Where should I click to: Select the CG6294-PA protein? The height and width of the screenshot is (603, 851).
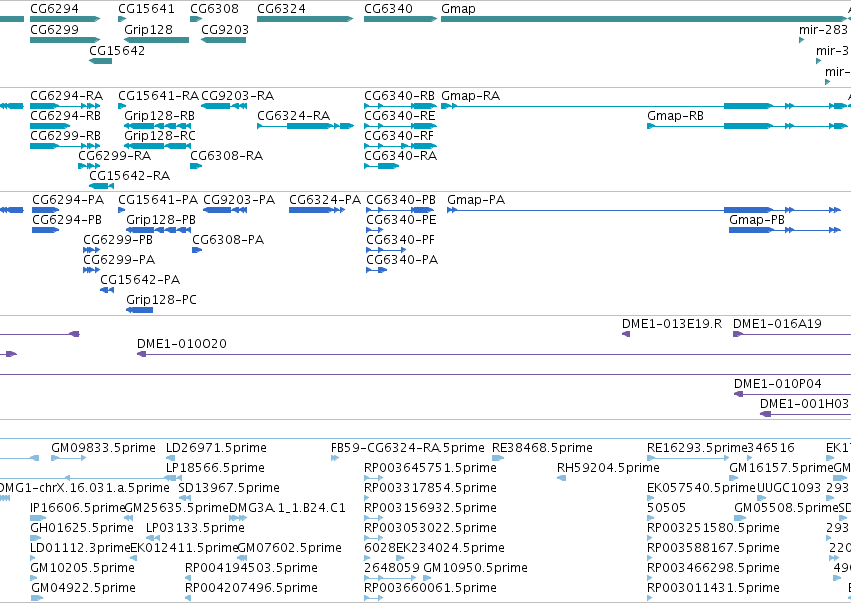(x=46, y=210)
